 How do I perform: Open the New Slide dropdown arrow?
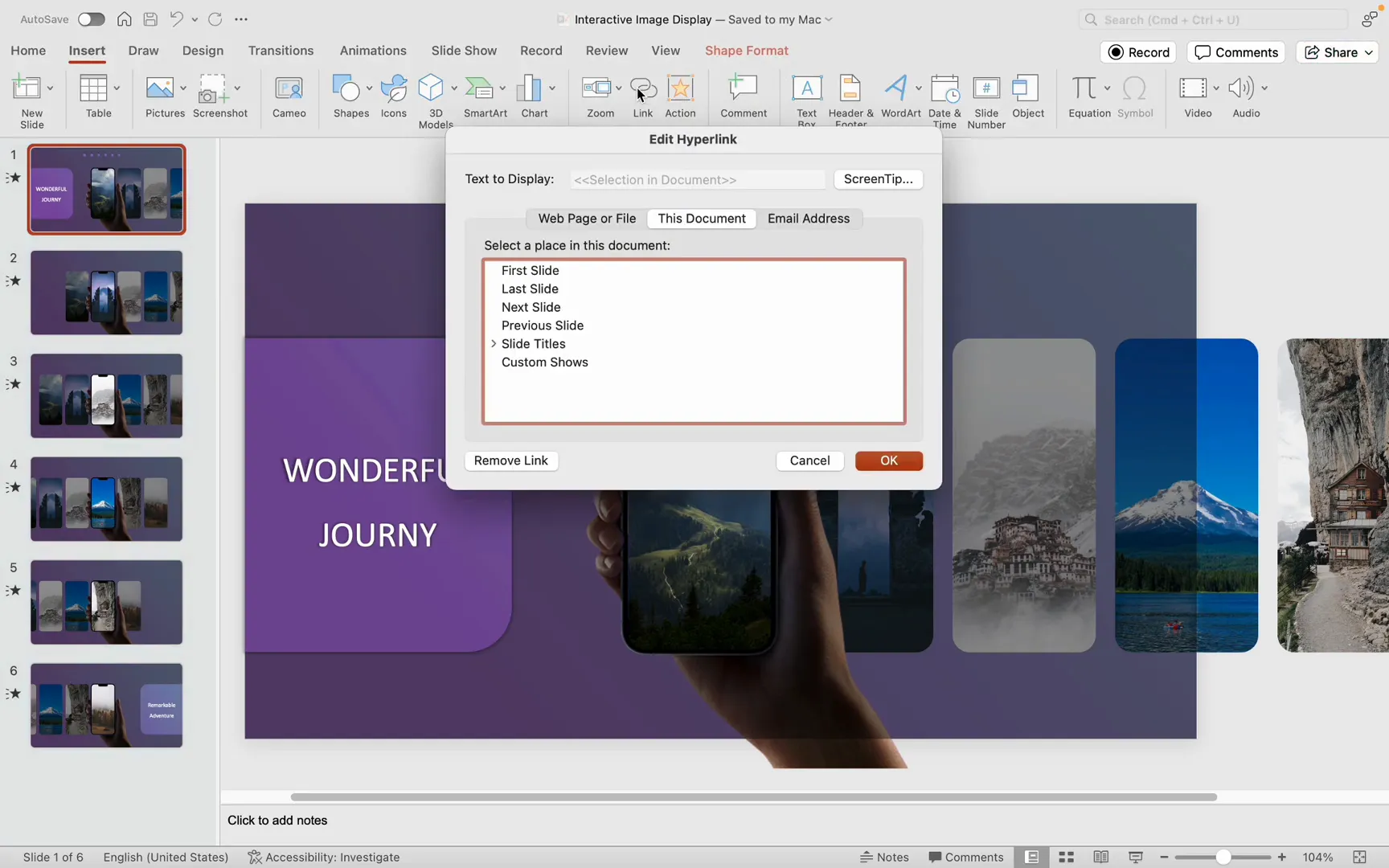pyautogui.click(x=50, y=88)
